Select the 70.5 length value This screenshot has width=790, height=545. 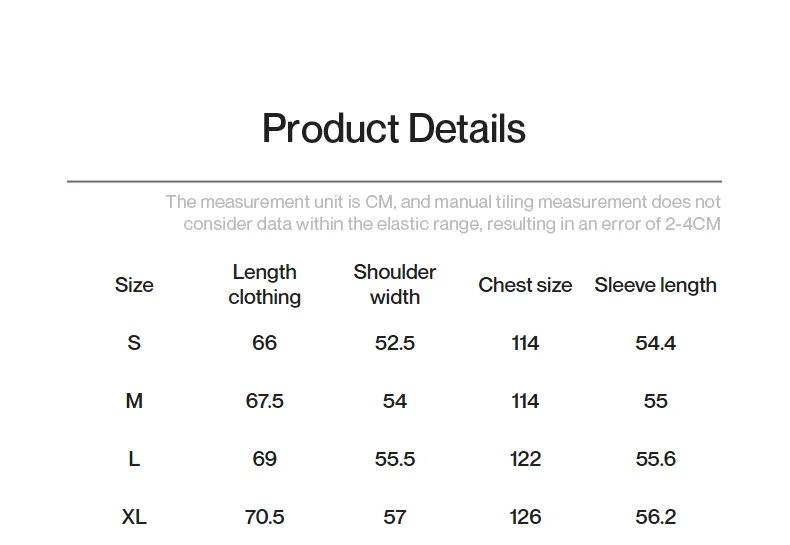click(x=264, y=517)
